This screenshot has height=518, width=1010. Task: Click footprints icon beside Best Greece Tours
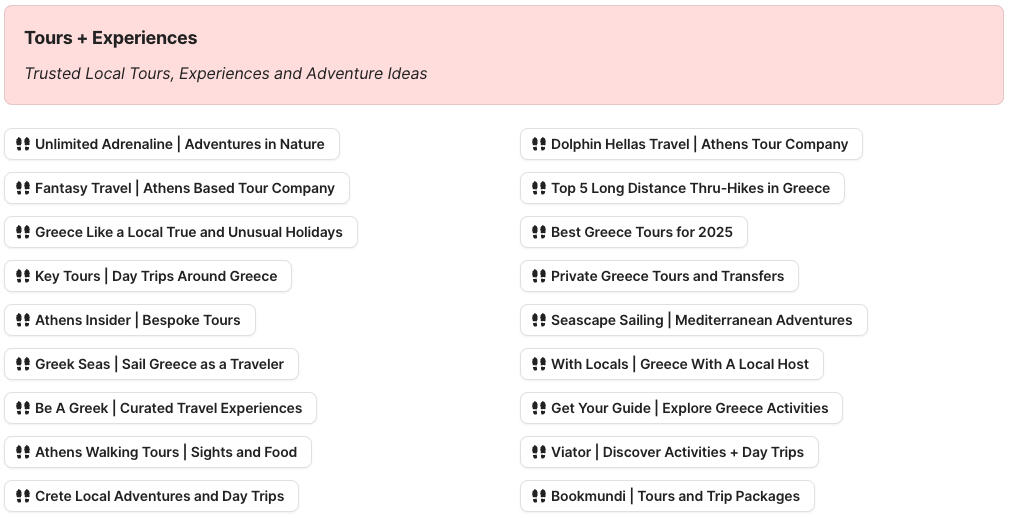[539, 232]
